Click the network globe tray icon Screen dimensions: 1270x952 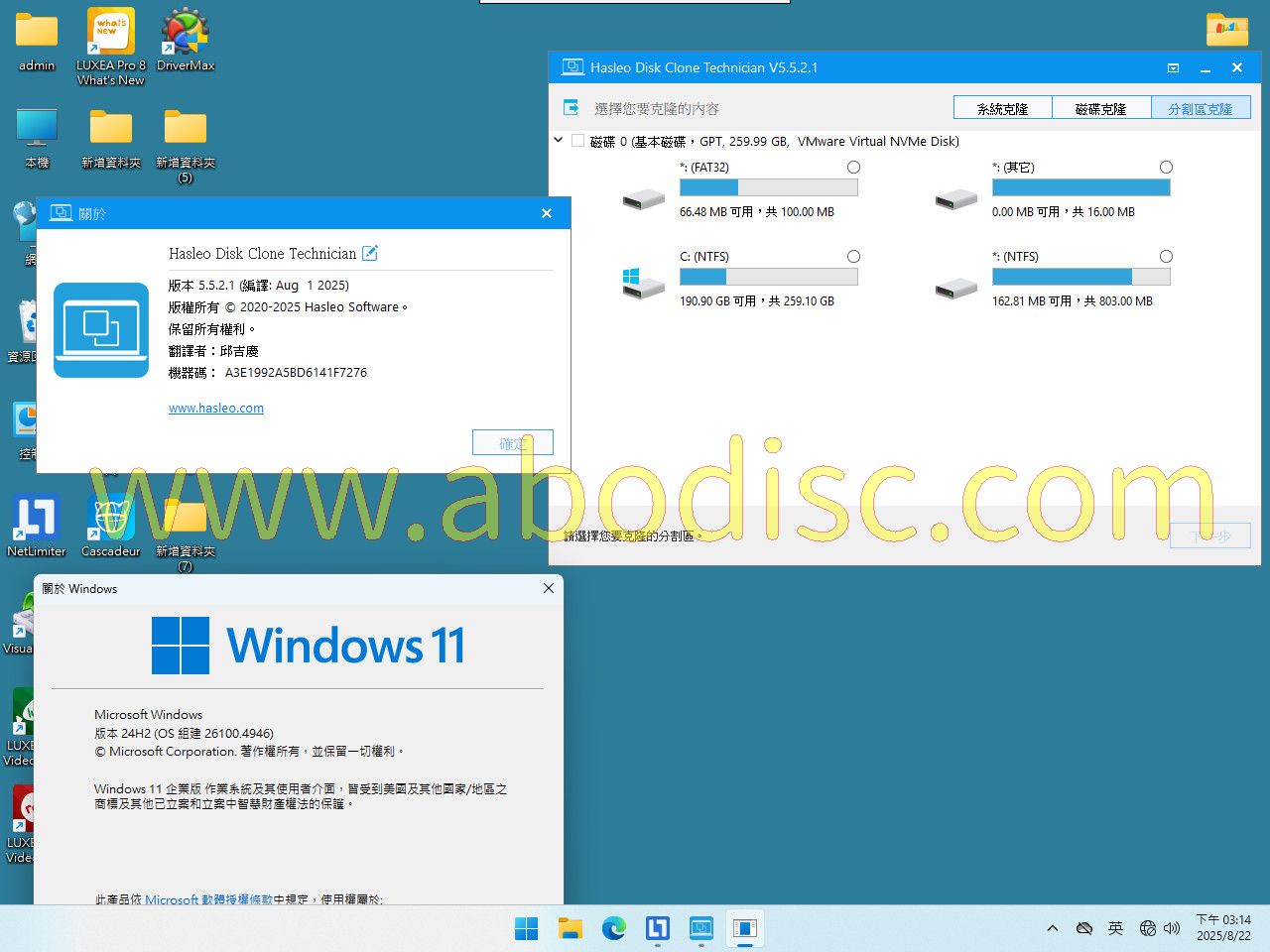1148,928
